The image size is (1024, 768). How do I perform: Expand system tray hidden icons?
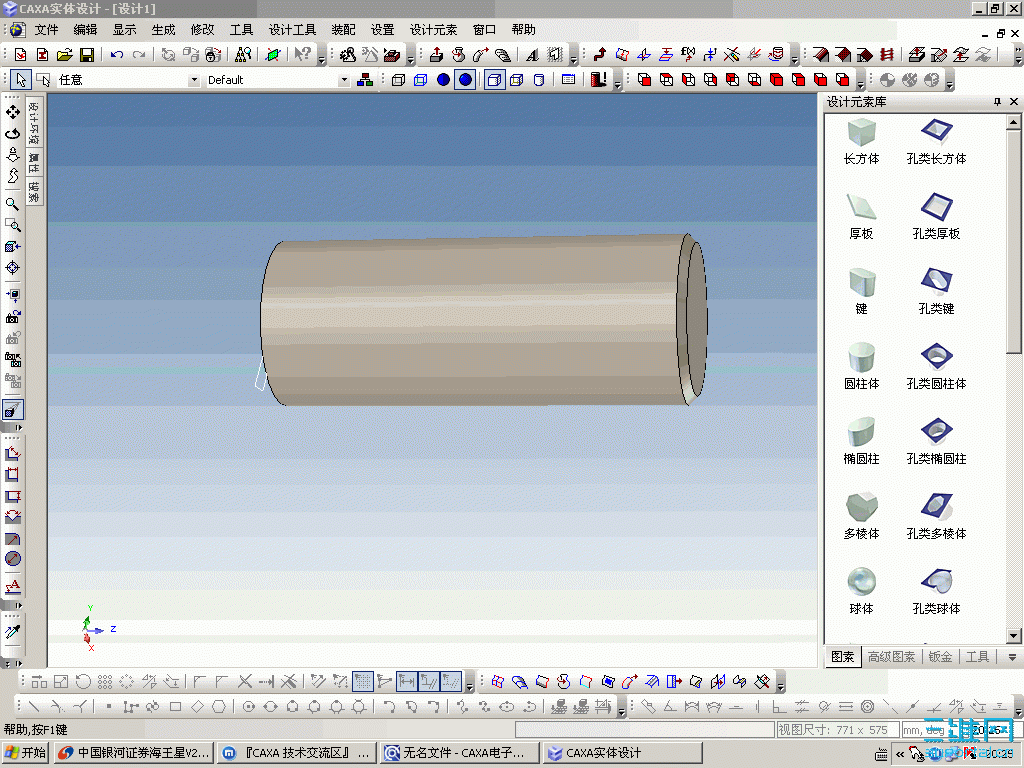[899, 754]
